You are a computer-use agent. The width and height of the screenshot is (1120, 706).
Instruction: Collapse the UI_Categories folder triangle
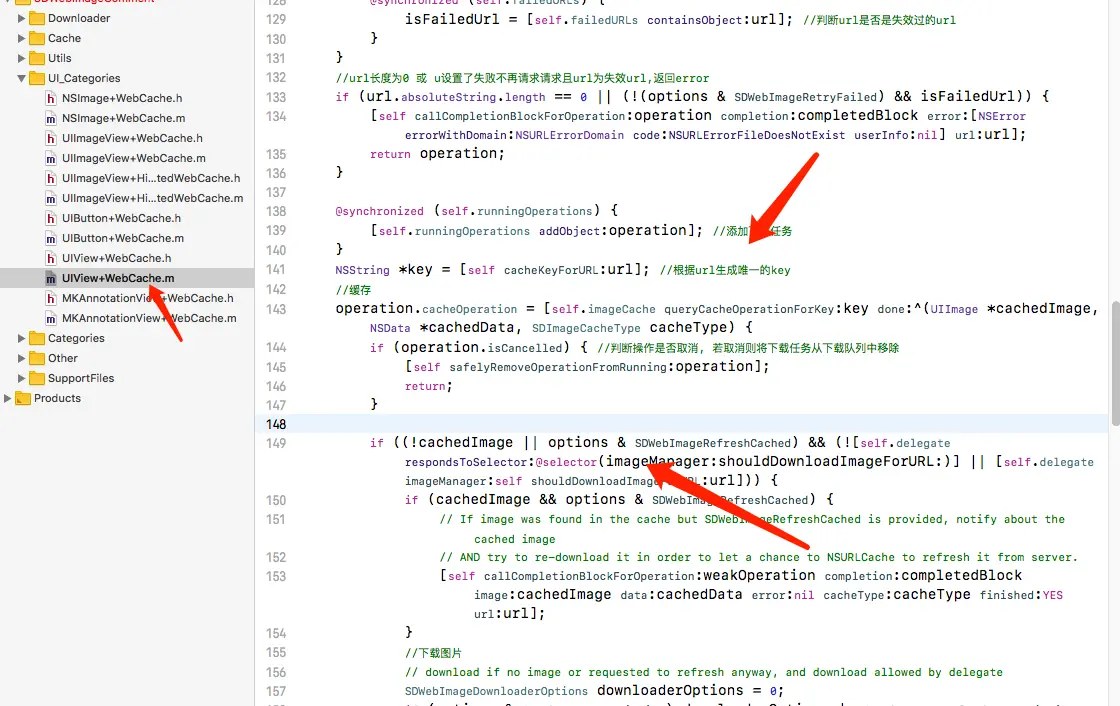click(x=21, y=78)
